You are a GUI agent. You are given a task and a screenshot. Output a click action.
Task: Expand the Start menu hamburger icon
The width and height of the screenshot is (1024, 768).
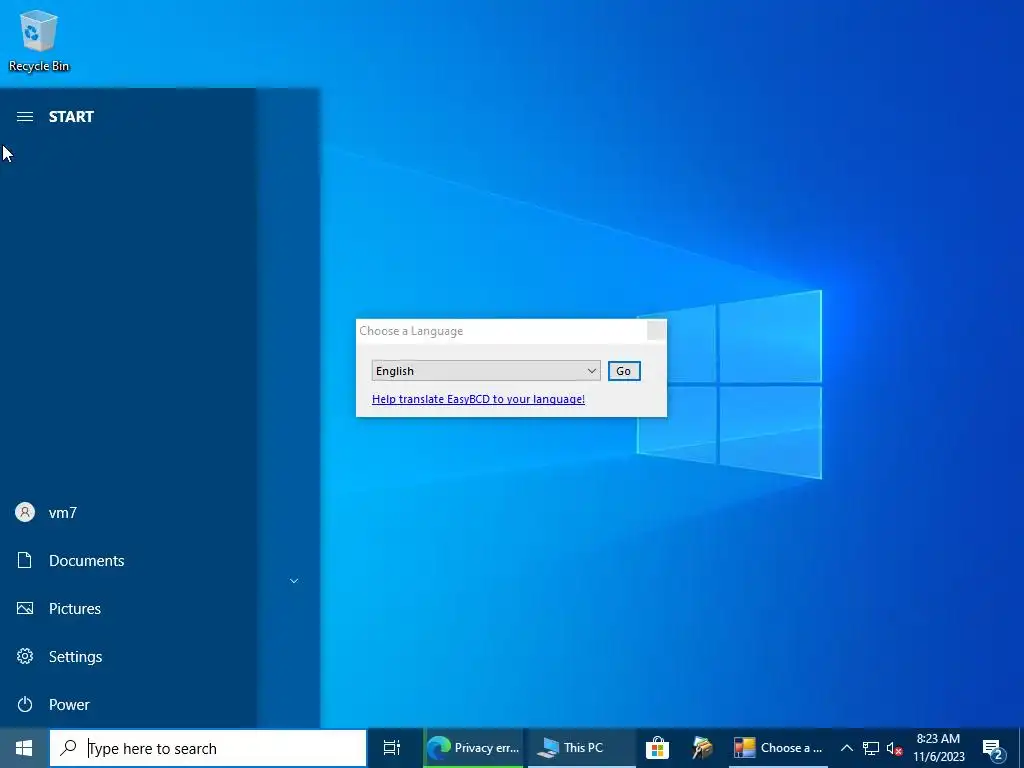[25, 116]
